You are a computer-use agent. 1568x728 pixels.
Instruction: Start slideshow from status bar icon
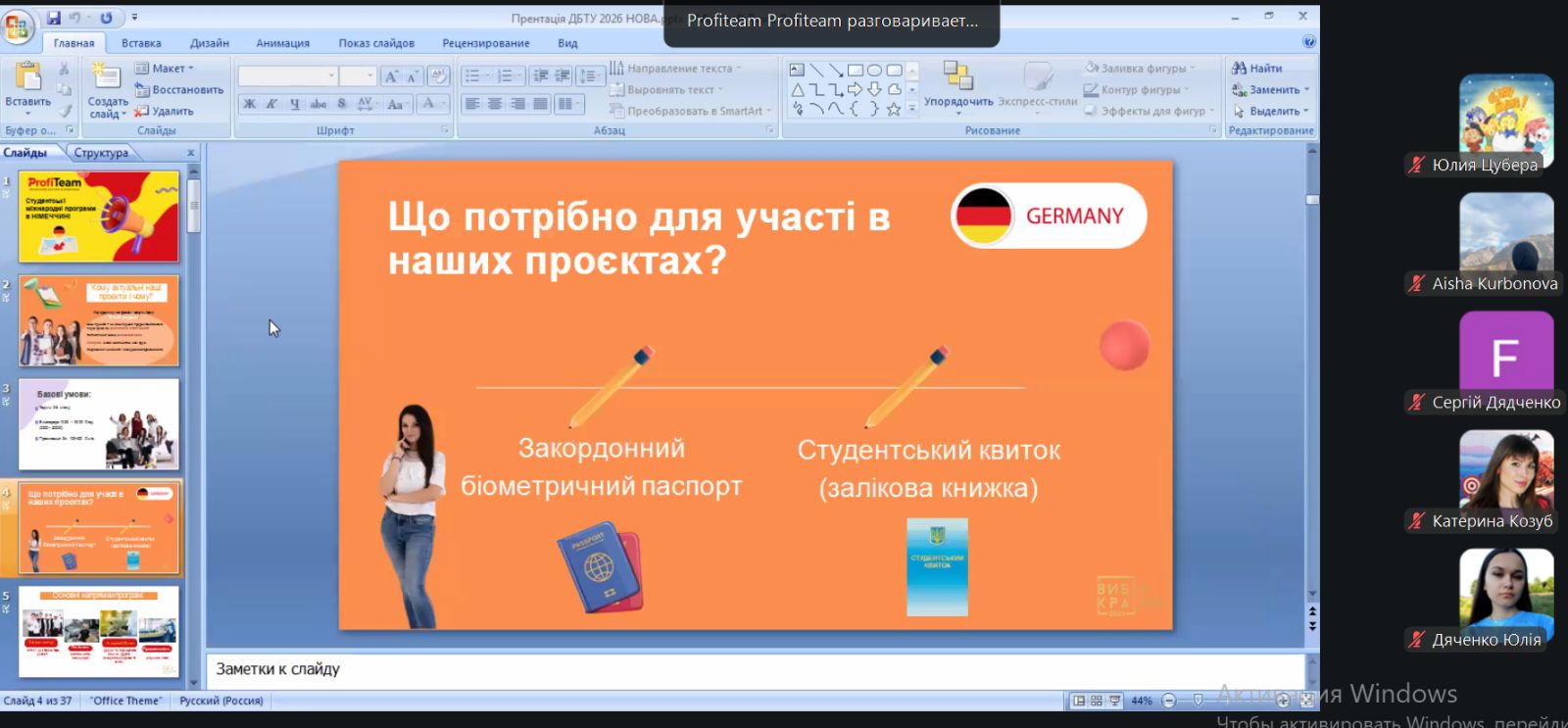point(1114,701)
